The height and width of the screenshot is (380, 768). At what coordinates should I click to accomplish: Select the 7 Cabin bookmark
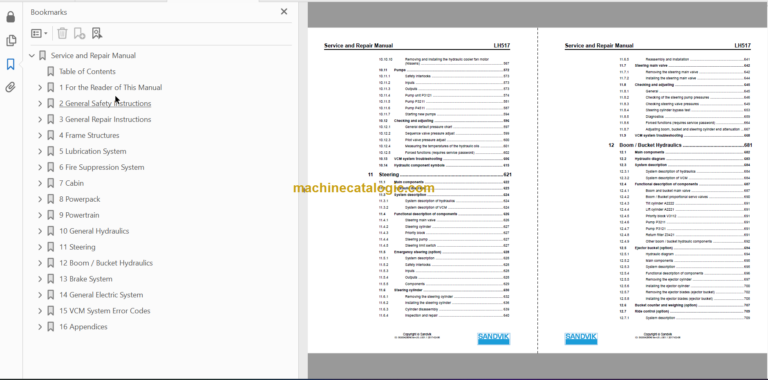pos(72,183)
